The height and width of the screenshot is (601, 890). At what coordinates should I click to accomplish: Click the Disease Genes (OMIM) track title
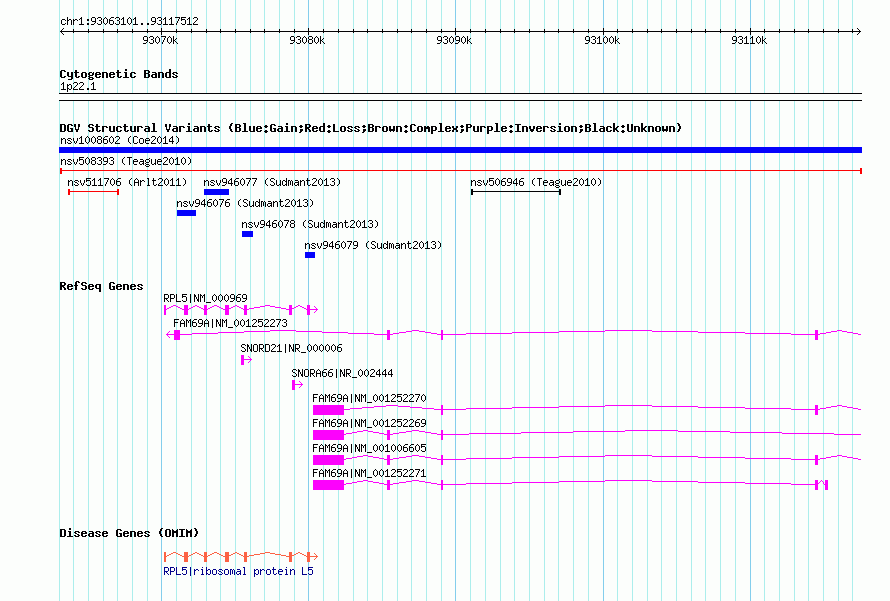pos(129,533)
